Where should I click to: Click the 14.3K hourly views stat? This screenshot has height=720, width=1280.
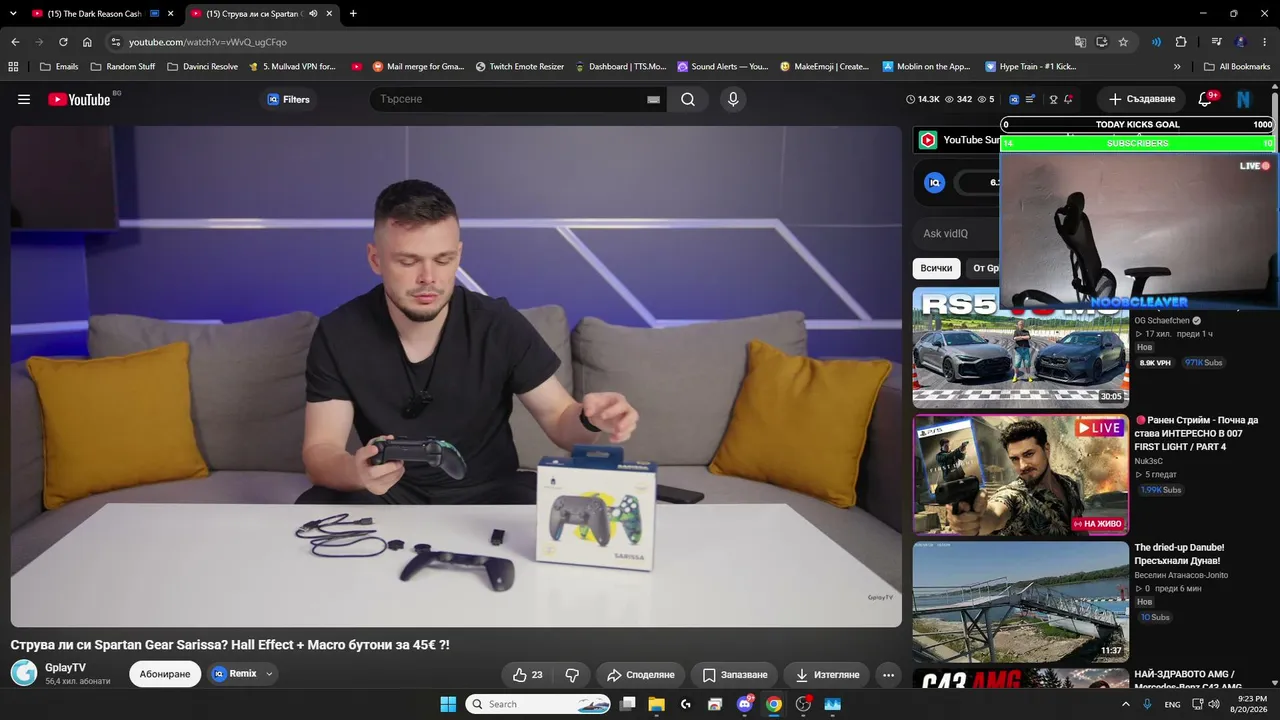923,99
